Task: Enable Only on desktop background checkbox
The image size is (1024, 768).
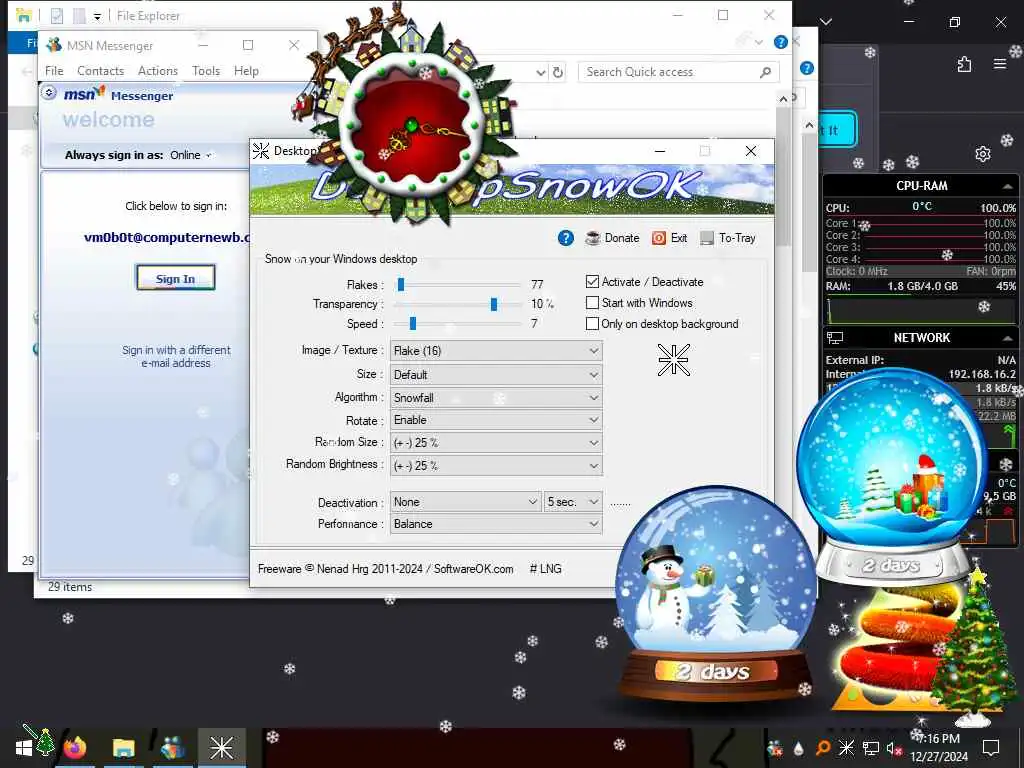Action: pyautogui.click(x=592, y=324)
